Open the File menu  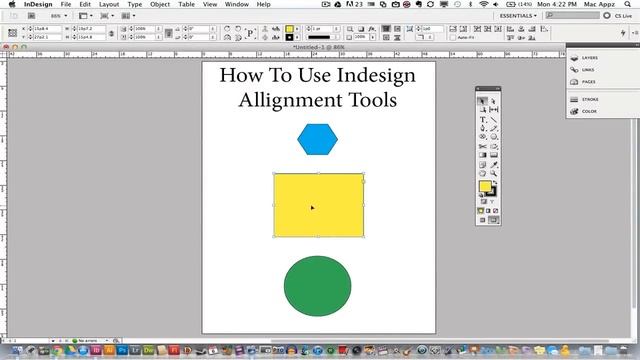66,4
